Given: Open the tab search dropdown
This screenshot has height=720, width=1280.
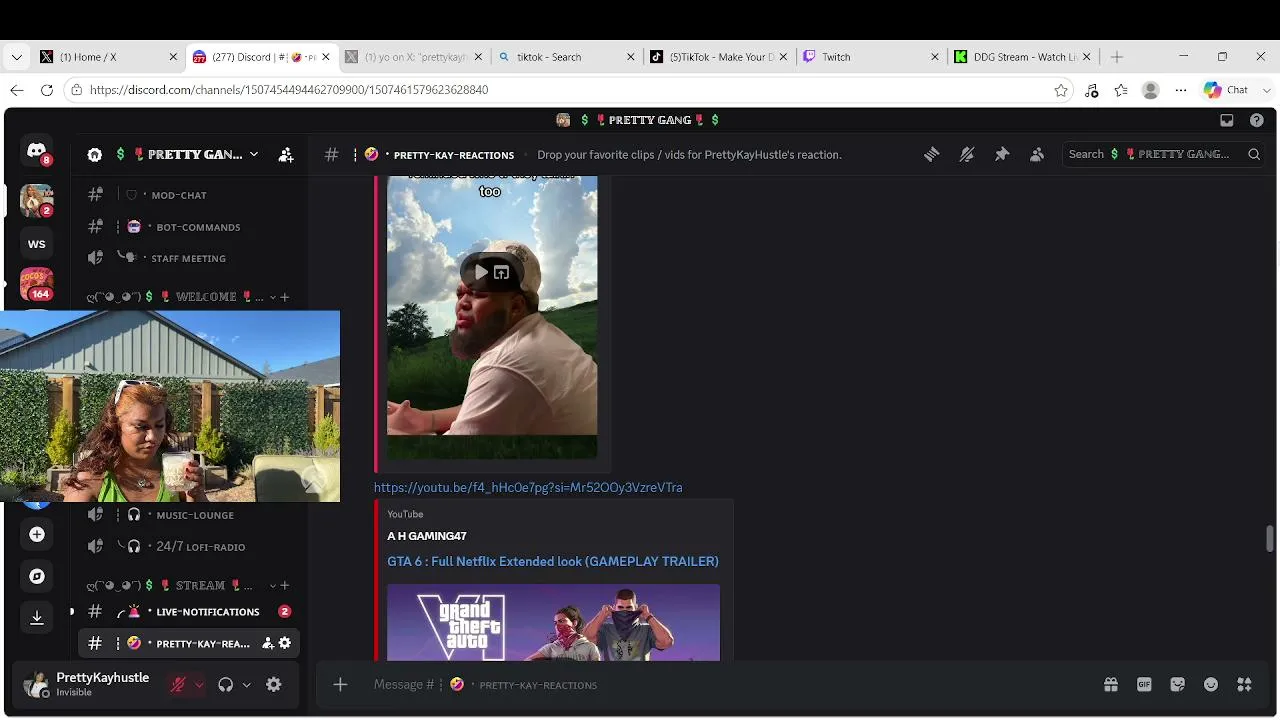Looking at the screenshot, I should 16,57.
